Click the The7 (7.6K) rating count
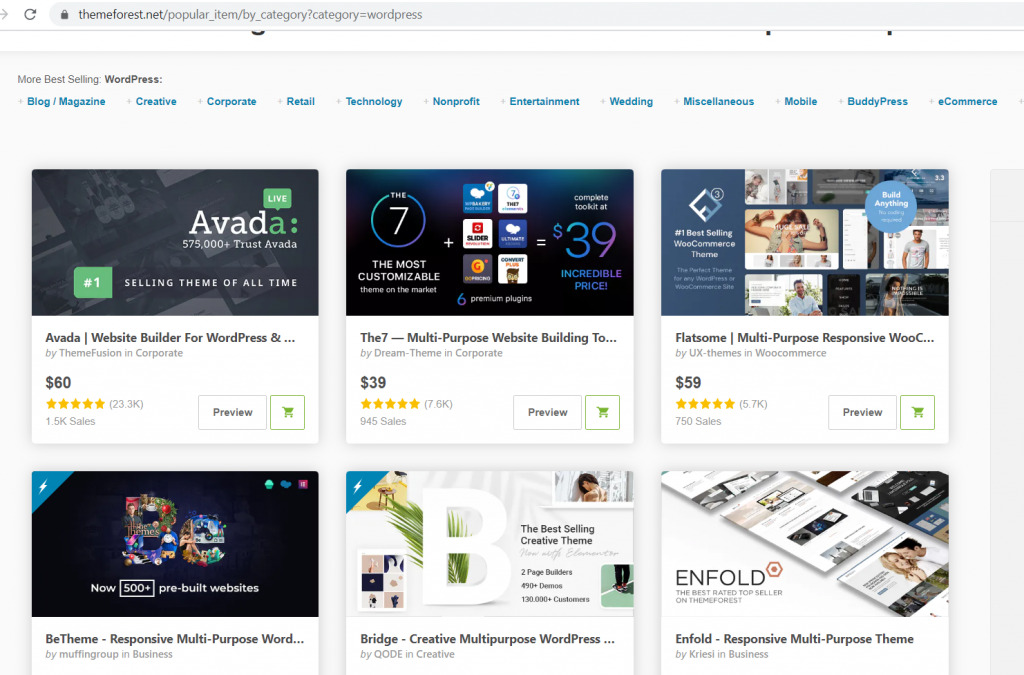This screenshot has width=1024, height=675. [x=438, y=404]
